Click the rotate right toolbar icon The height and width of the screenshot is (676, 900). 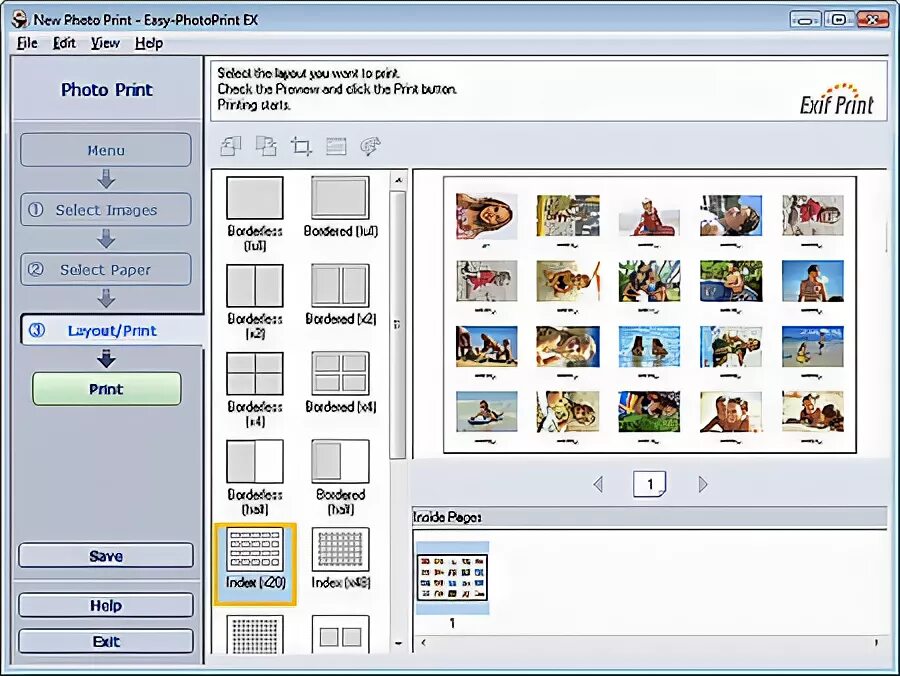[266, 146]
